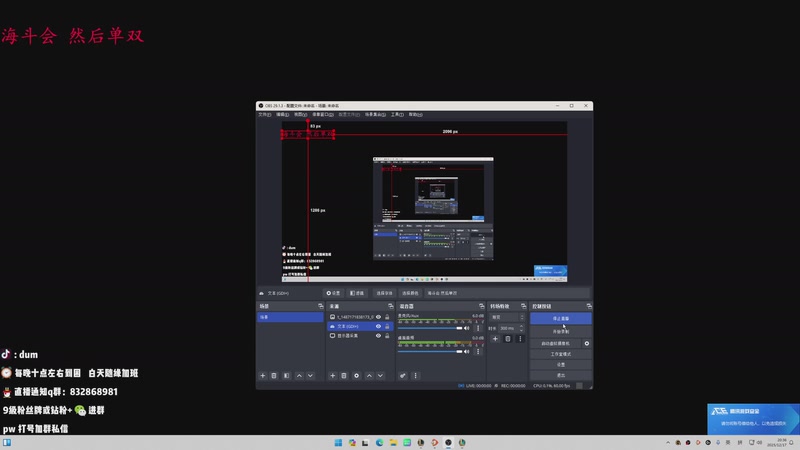Click the 开始录制 button

(x=561, y=330)
